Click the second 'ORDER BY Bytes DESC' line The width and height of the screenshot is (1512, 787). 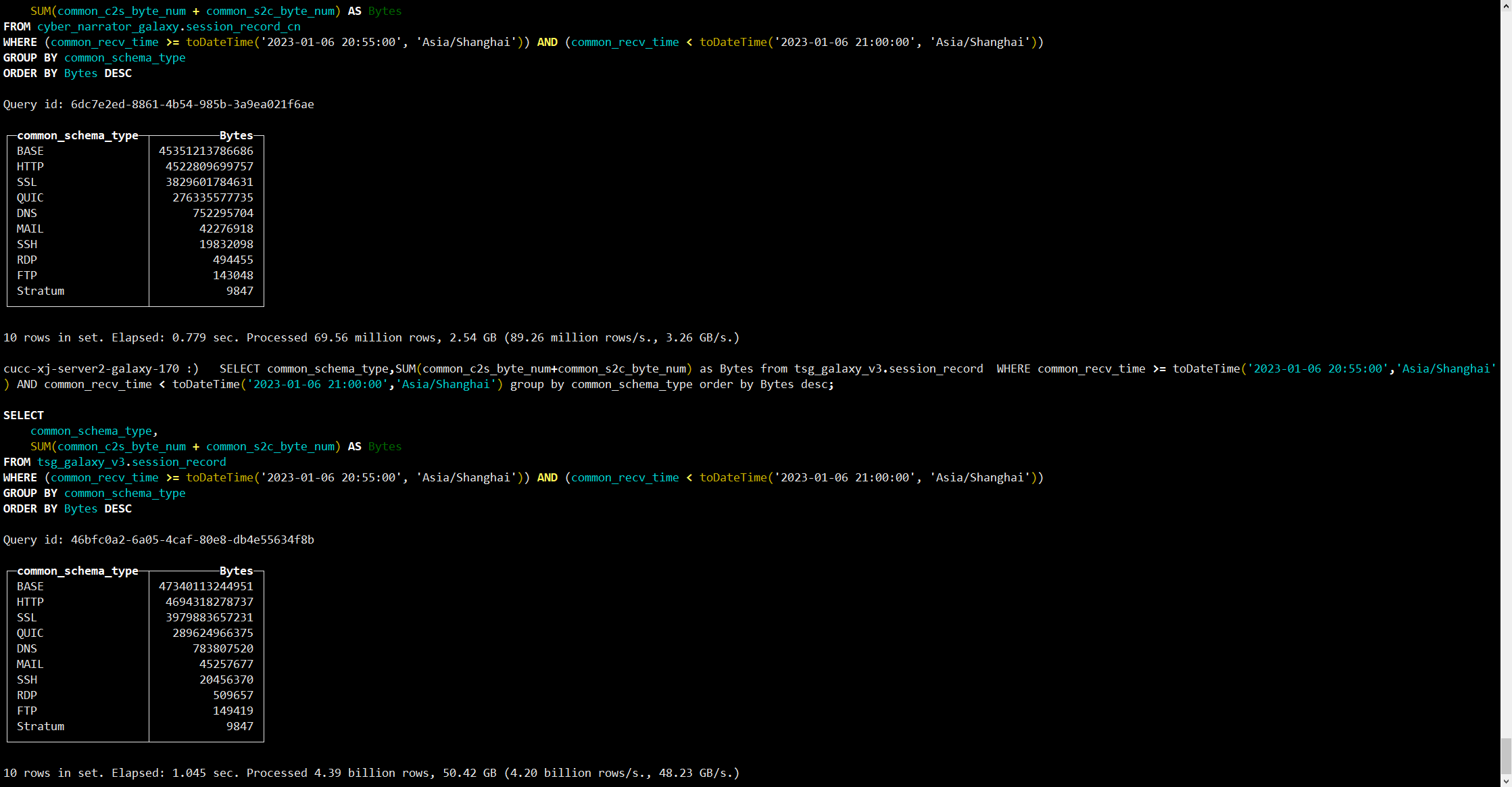(x=68, y=508)
